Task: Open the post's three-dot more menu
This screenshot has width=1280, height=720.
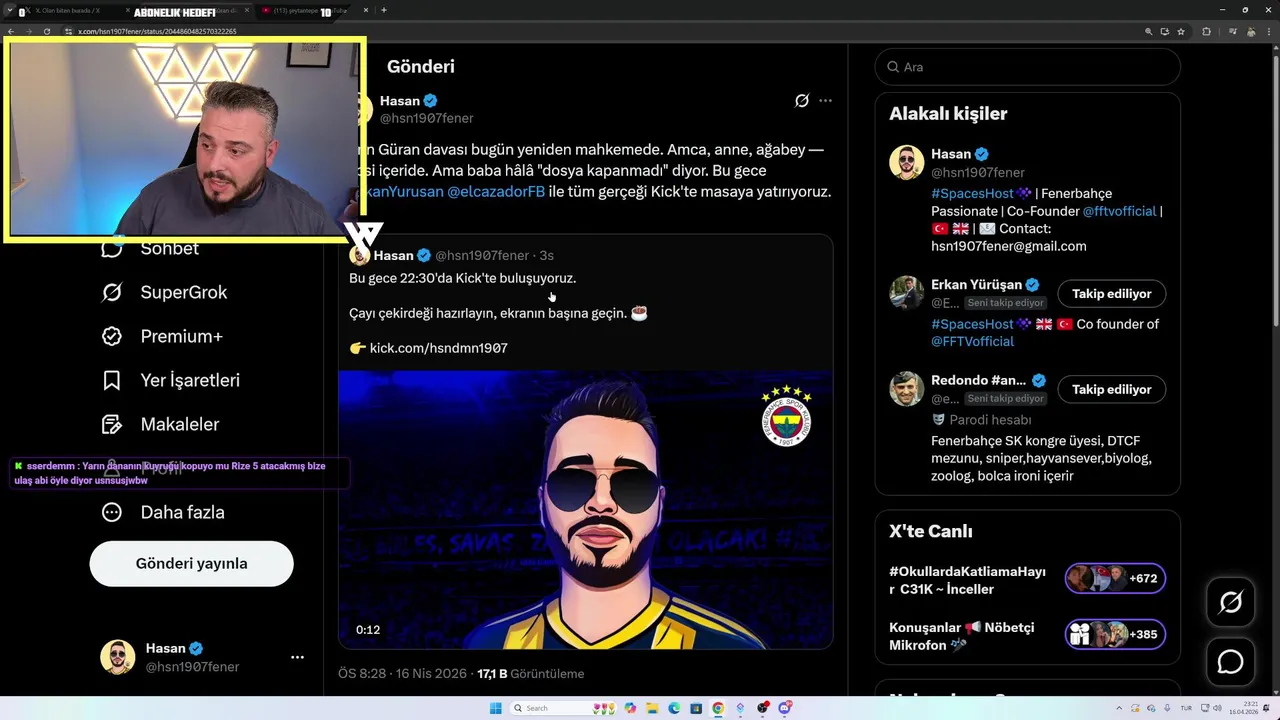Action: tap(825, 100)
